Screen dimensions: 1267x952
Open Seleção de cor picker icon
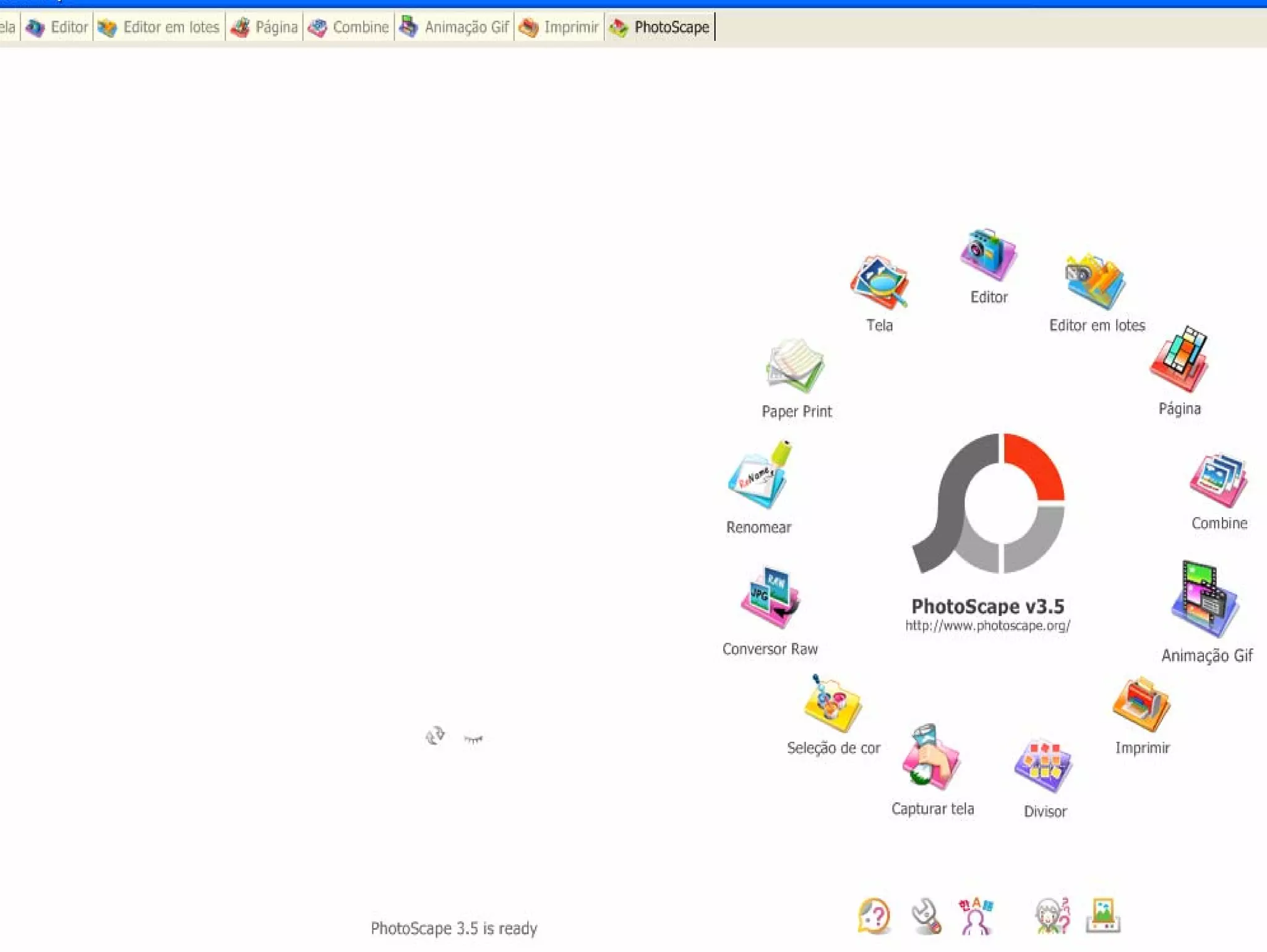[x=832, y=704]
